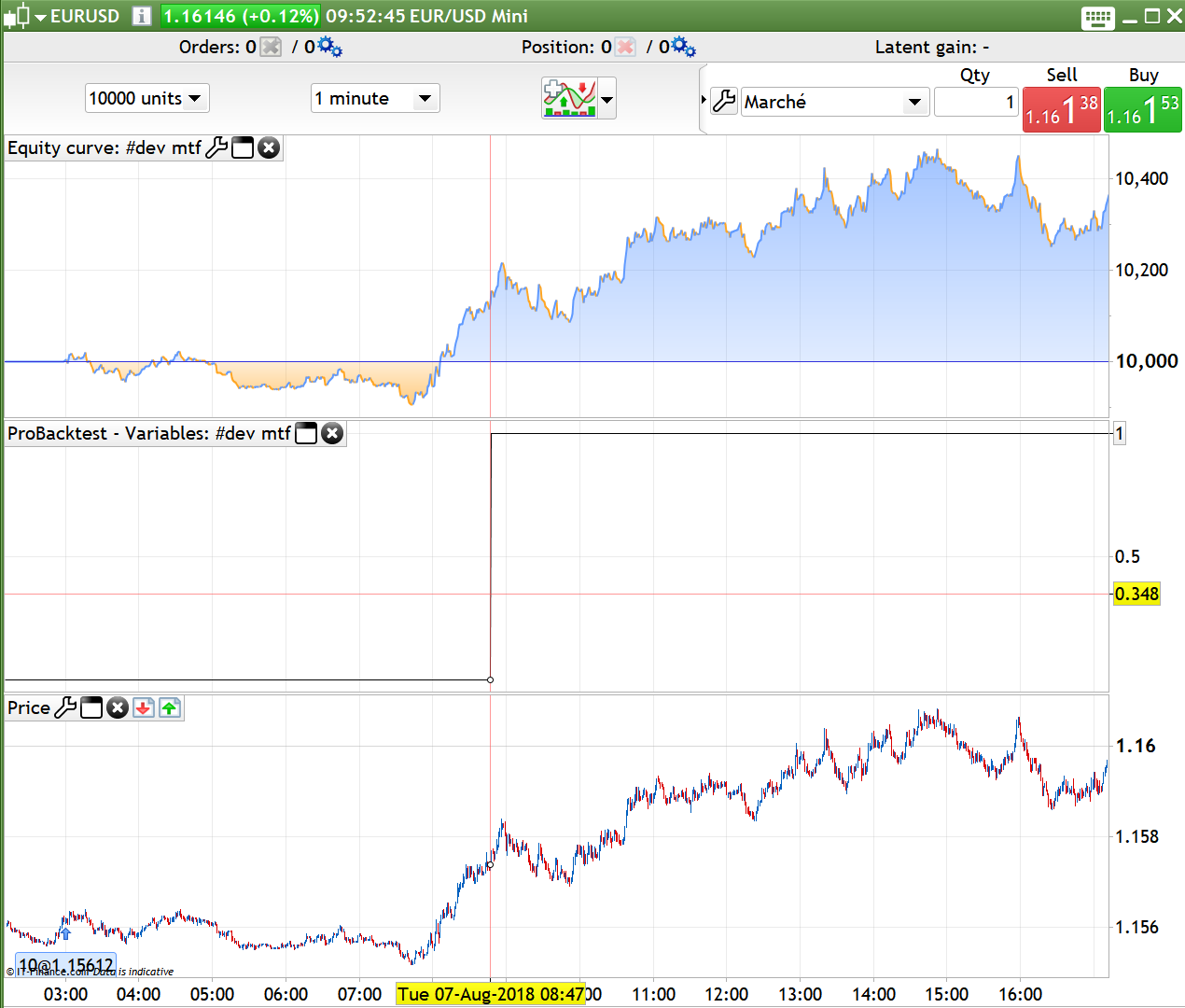Close the ProBacktest Variables panel
1185x1008 pixels.
click(332, 433)
